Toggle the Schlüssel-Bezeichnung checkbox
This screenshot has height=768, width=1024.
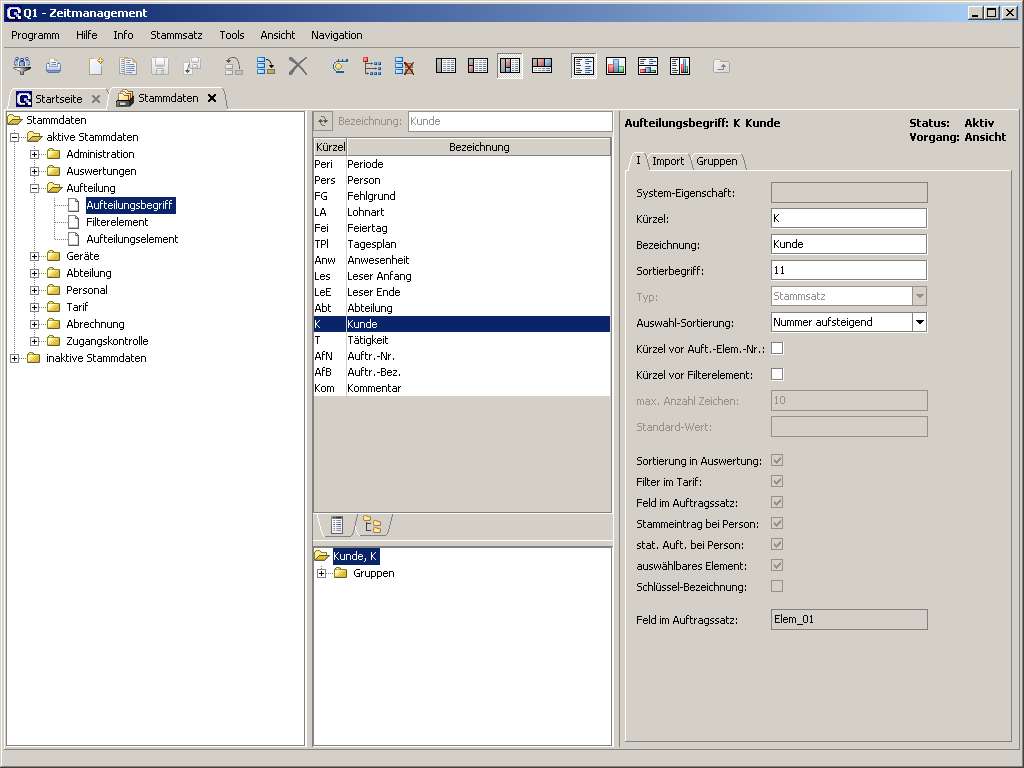coord(777,586)
